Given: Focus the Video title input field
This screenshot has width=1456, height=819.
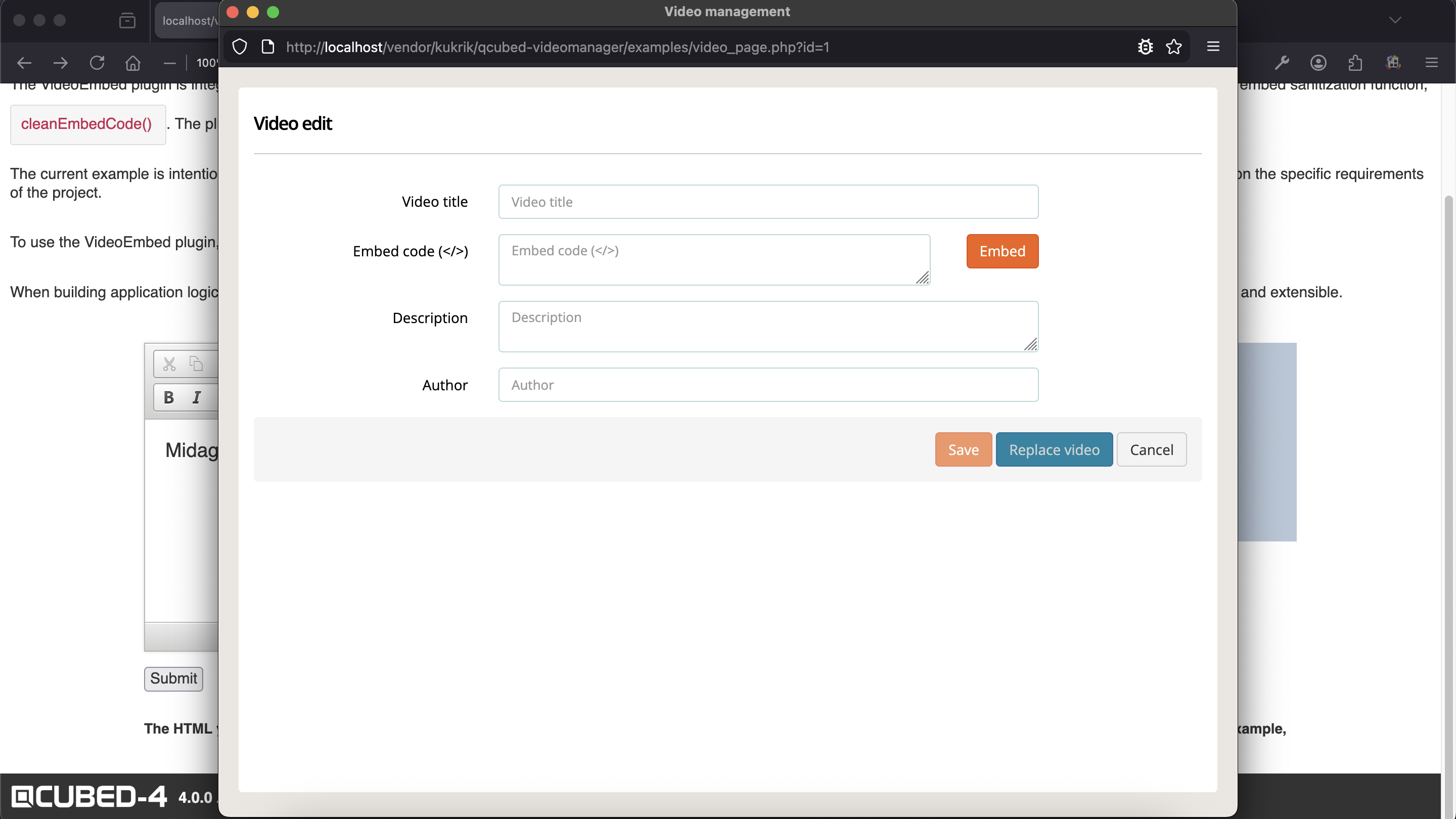Looking at the screenshot, I should tap(767, 202).
